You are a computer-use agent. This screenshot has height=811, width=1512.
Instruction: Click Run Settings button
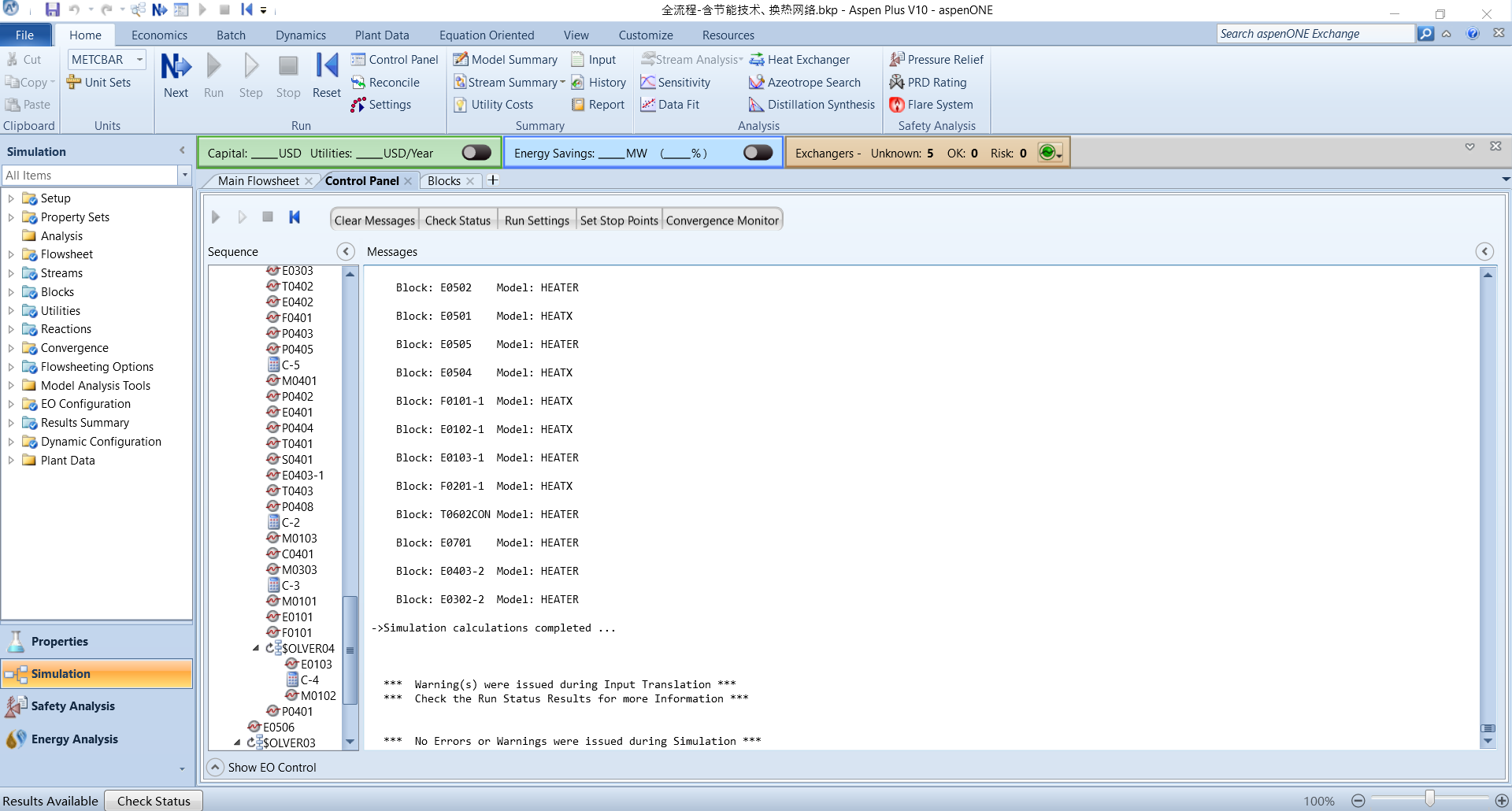click(537, 220)
